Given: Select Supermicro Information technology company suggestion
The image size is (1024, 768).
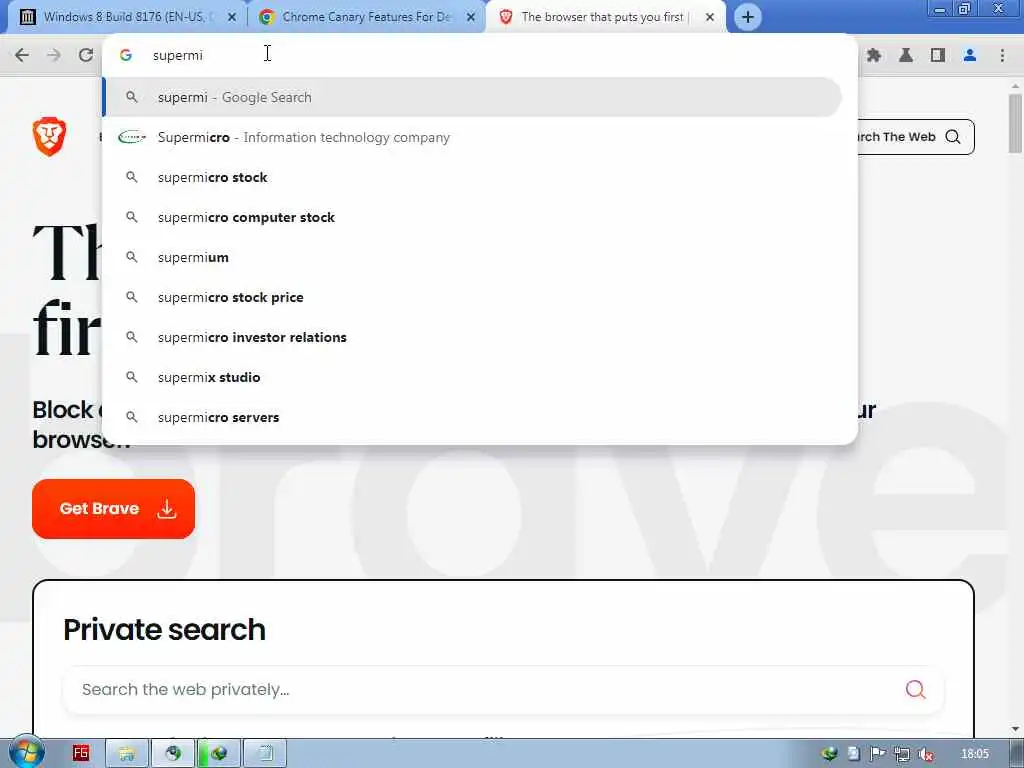Looking at the screenshot, I should 472,137.
